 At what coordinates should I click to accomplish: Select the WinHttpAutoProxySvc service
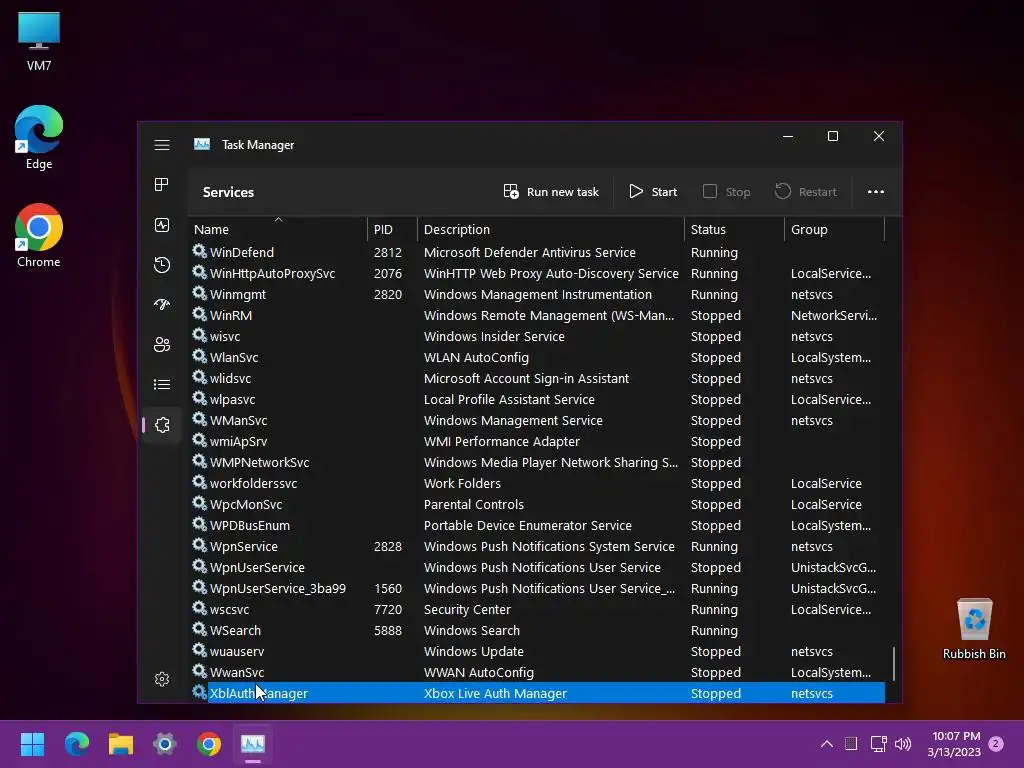[537, 274]
